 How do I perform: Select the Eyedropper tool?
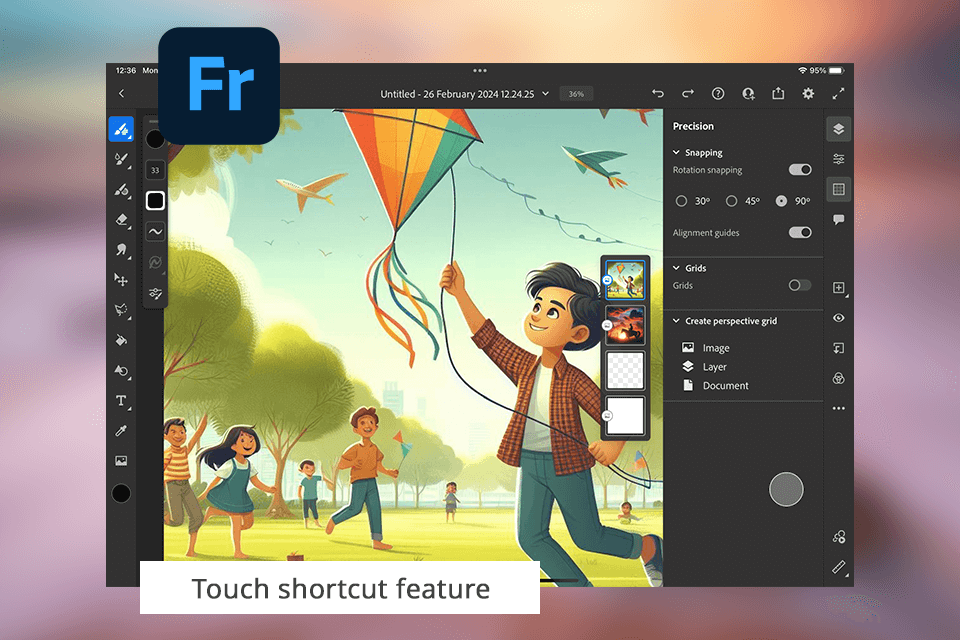tap(121, 431)
